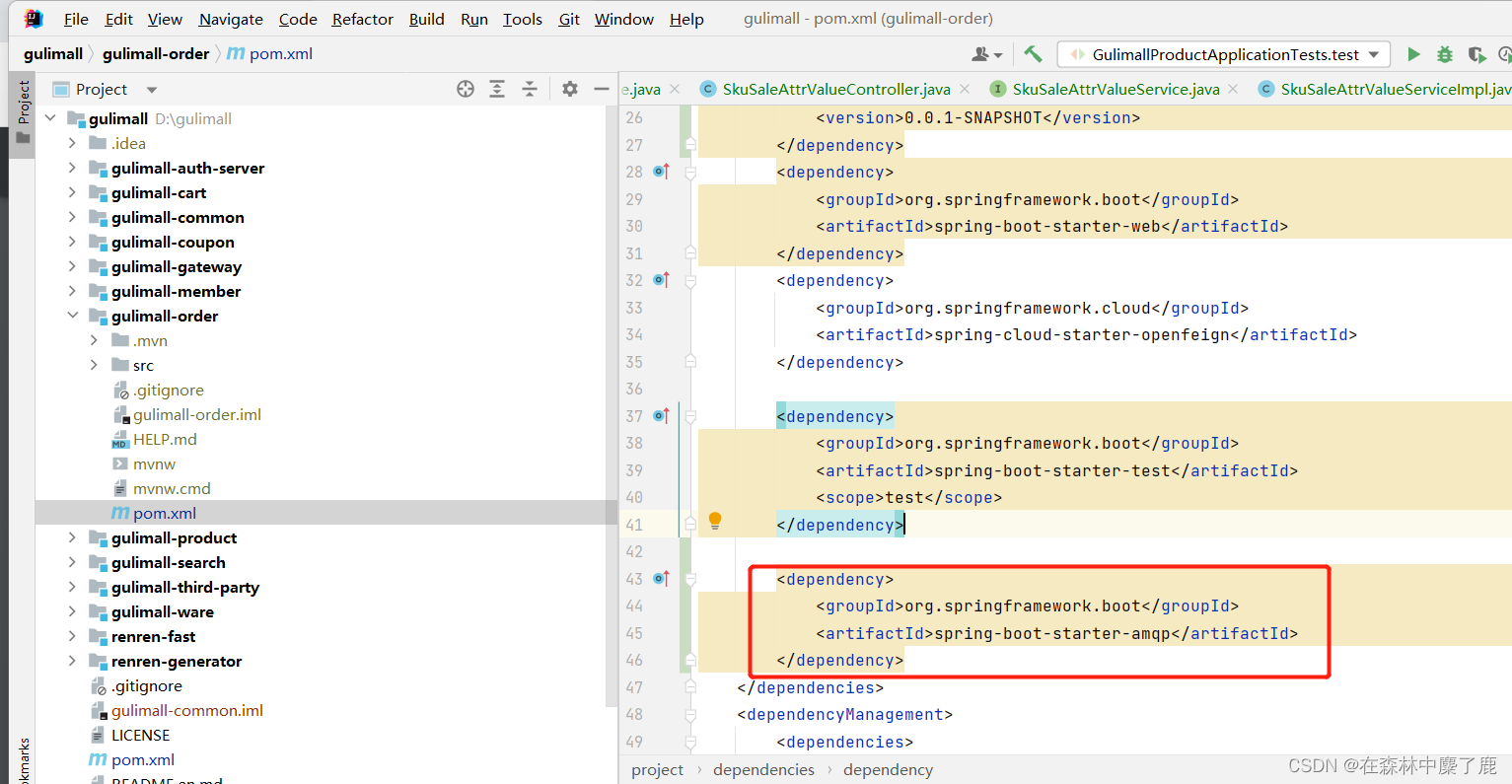Image resolution: width=1512 pixels, height=784 pixels.
Task: Expand the gulimall-product module
Action: [x=72, y=537]
